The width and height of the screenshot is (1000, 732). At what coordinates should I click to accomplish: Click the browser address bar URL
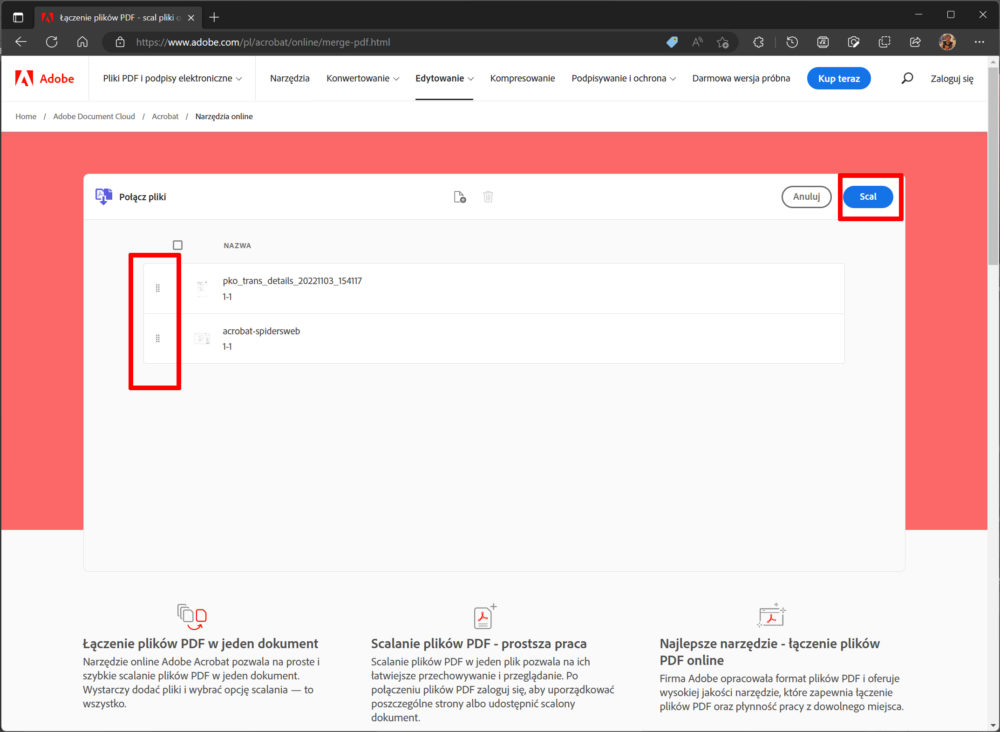(263, 42)
